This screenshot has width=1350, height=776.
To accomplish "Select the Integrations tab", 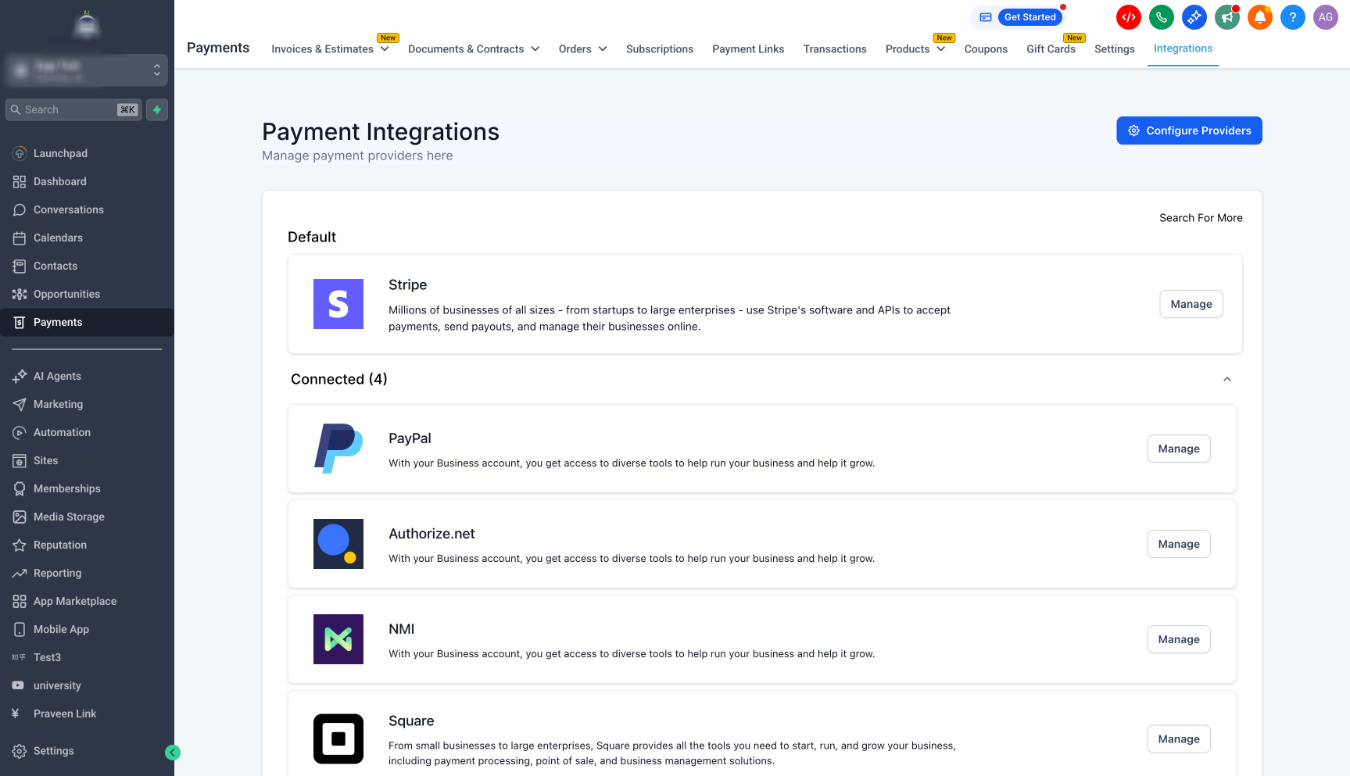I will (x=1183, y=48).
